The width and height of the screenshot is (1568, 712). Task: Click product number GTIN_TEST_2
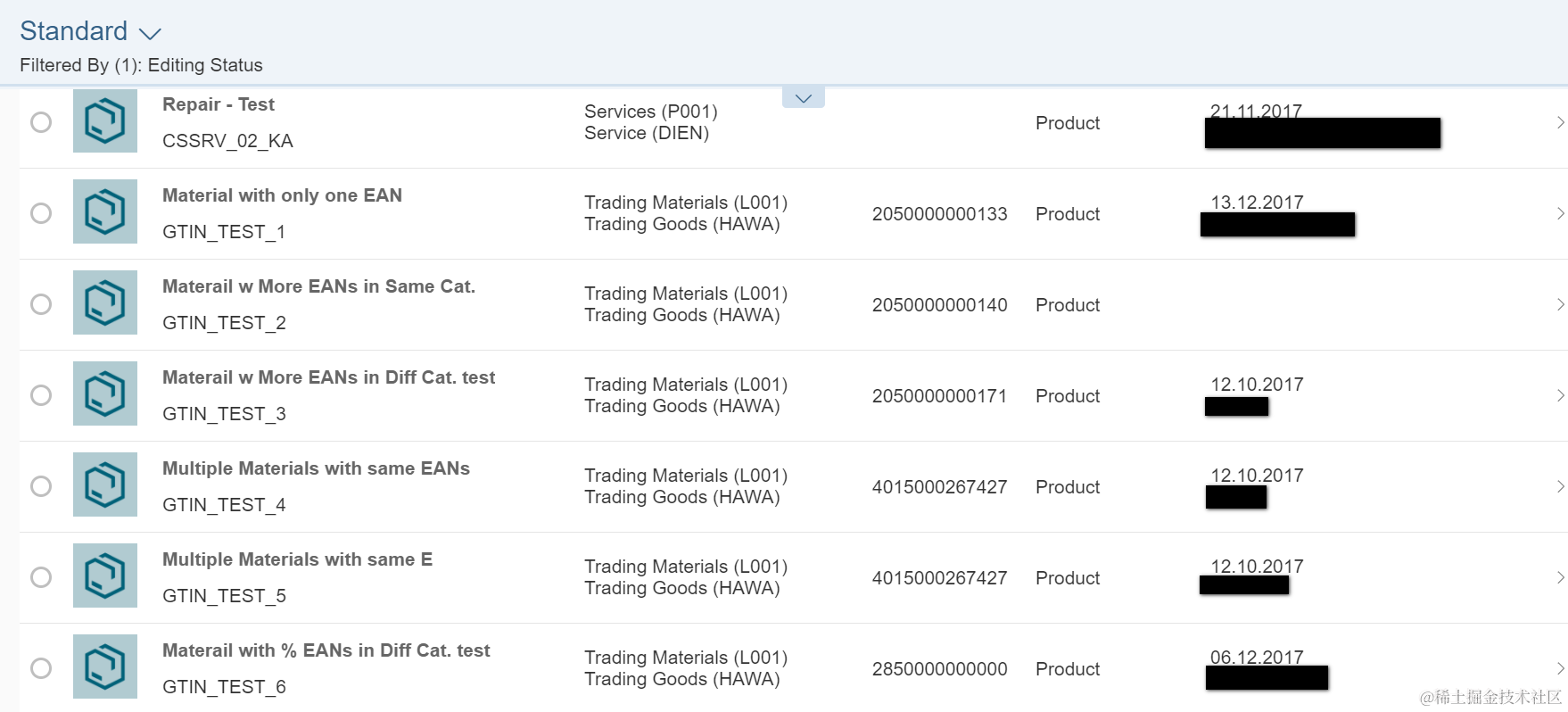click(224, 323)
